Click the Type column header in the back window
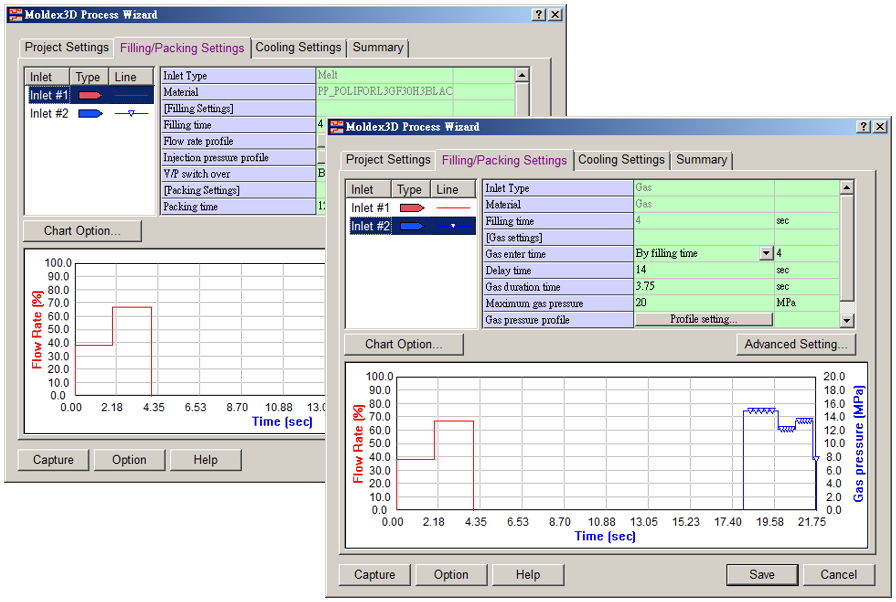 (89, 77)
